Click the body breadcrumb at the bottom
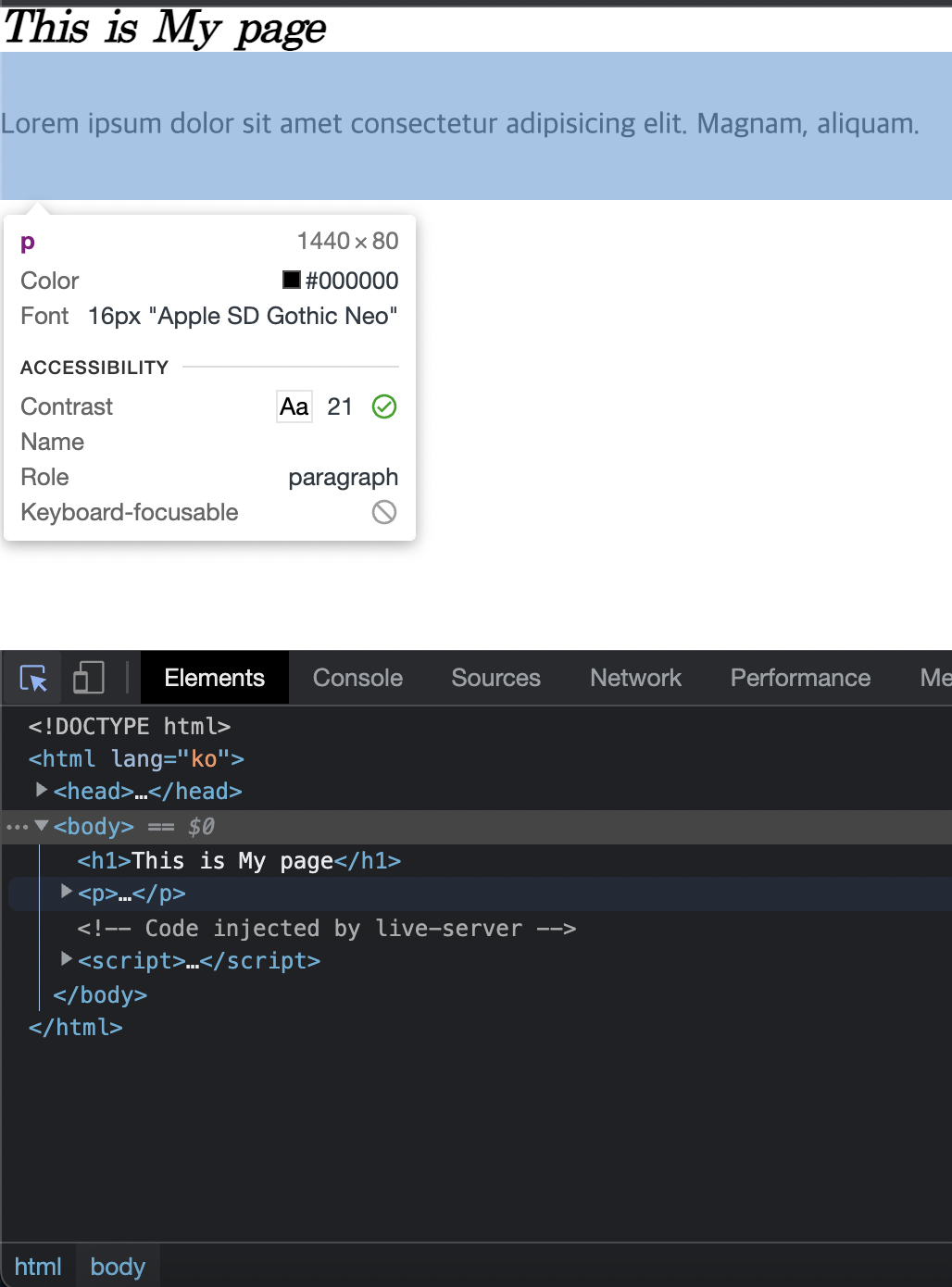The width and height of the screenshot is (952, 1287). [118, 1267]
